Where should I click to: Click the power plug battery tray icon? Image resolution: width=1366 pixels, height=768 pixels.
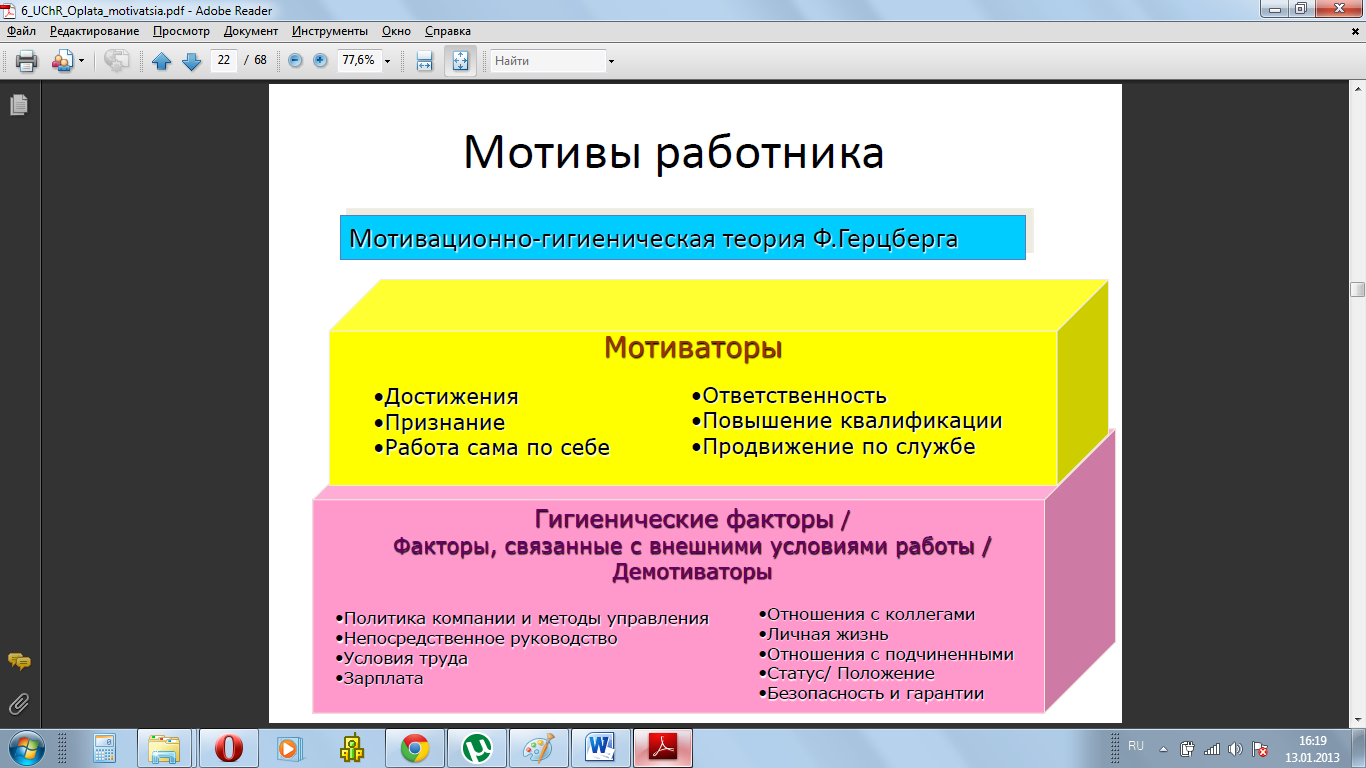(x=1188, y=748)
